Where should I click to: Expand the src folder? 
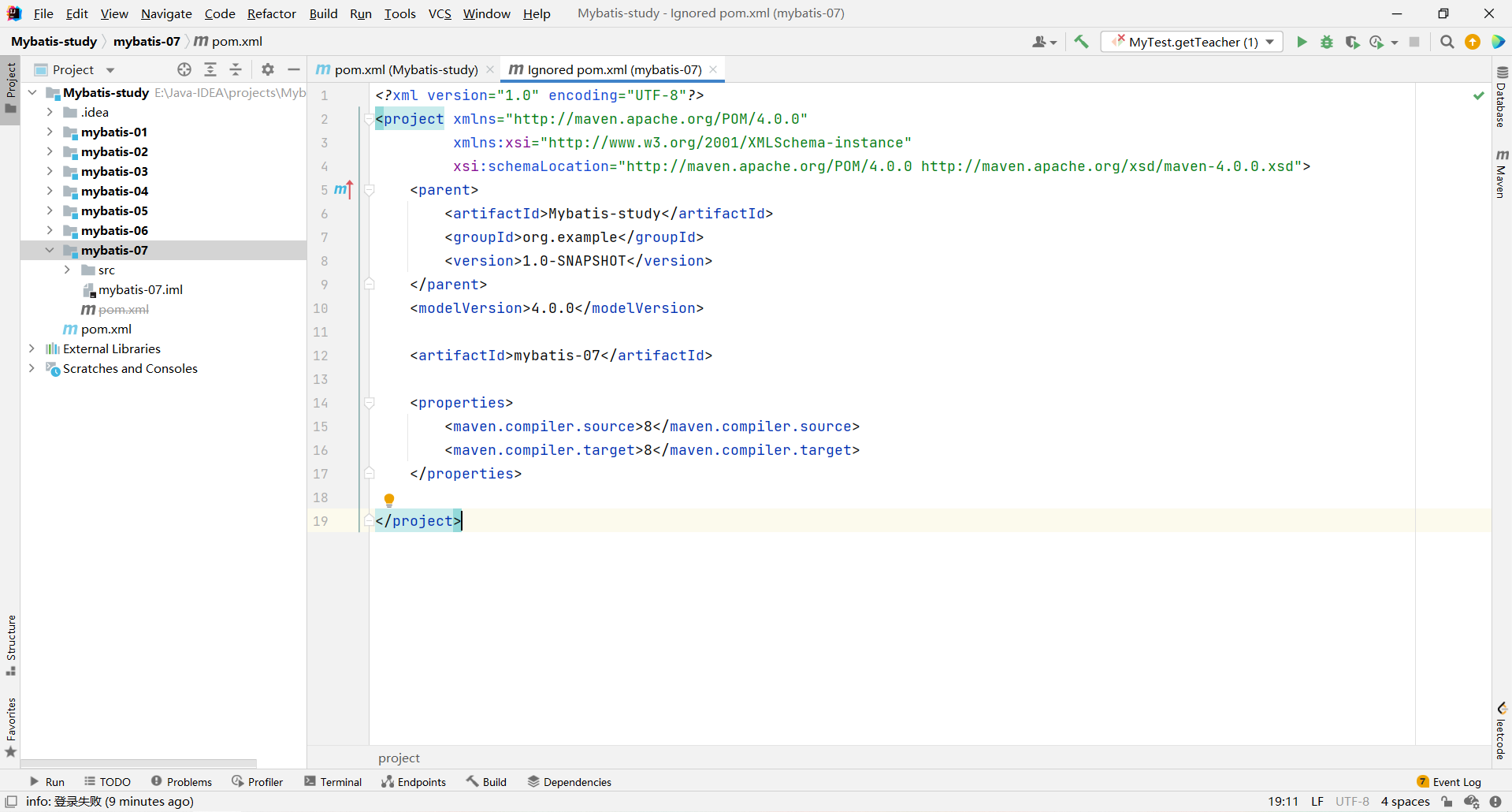click(67, 270)
